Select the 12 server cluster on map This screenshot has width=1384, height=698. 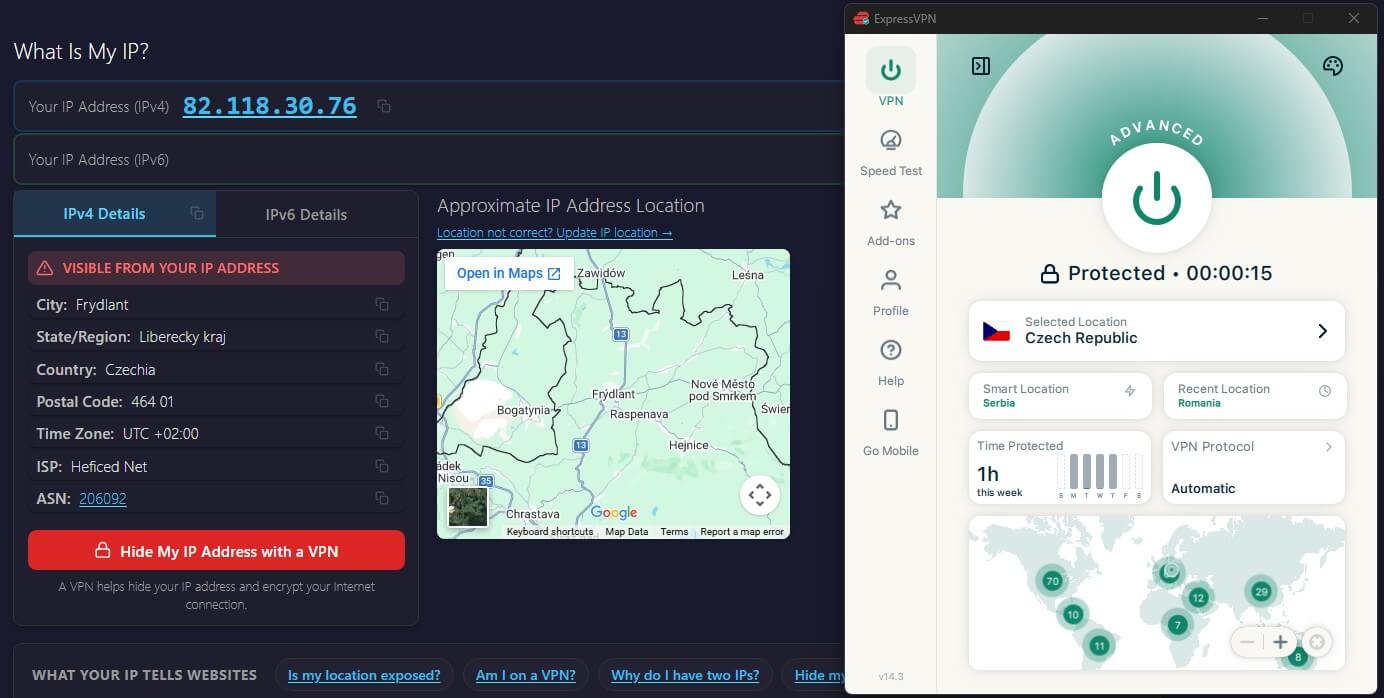1198,598
